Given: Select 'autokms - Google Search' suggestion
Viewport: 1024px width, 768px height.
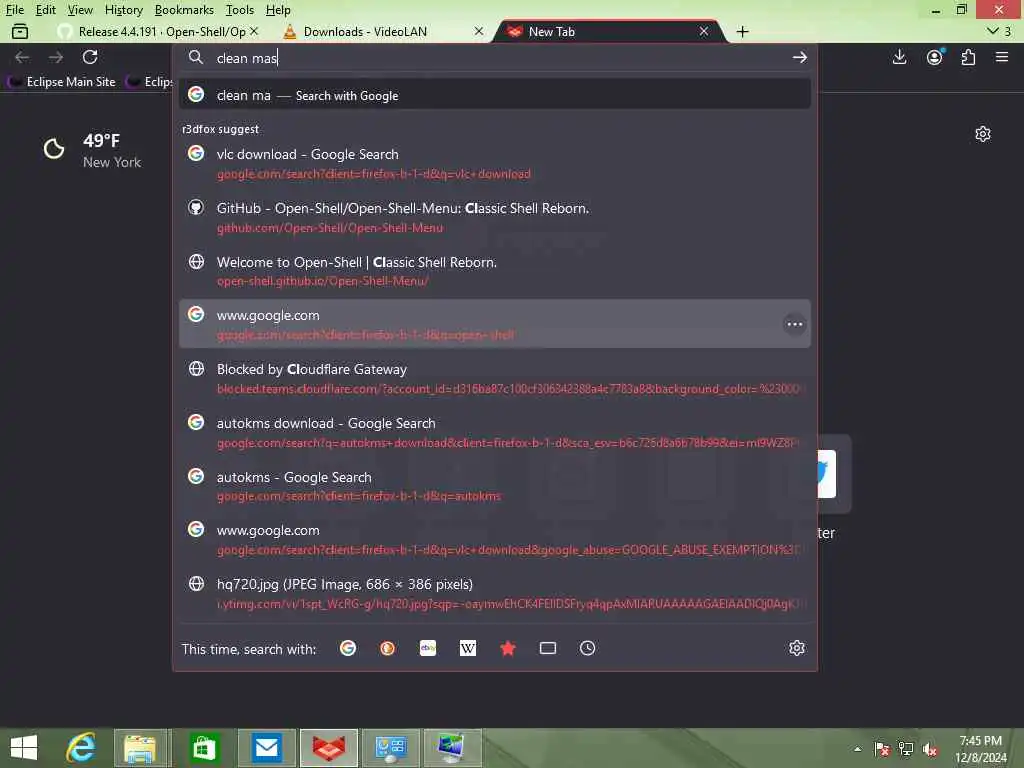Looking at the screenshot, I should tap(494, 486).
